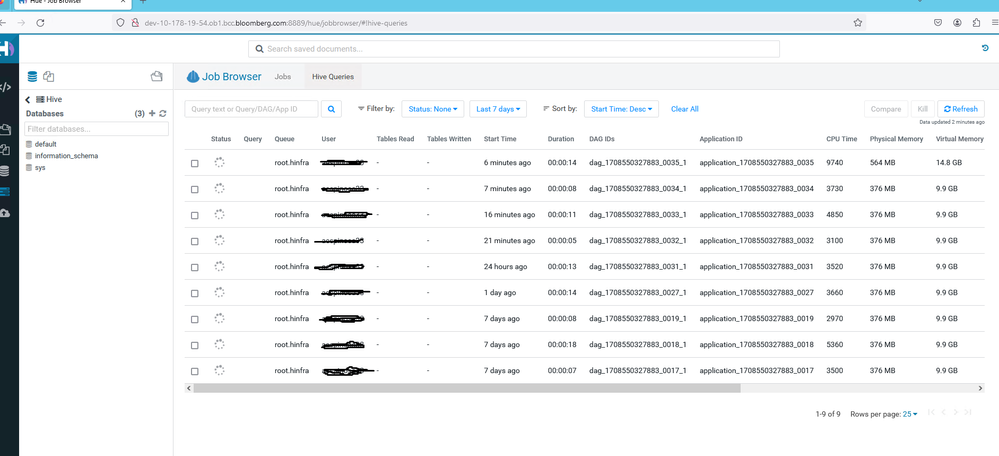The image size is (999, 456).
Task: Open the Jobs icon in dark sidebar
Action: click(4, 192)
